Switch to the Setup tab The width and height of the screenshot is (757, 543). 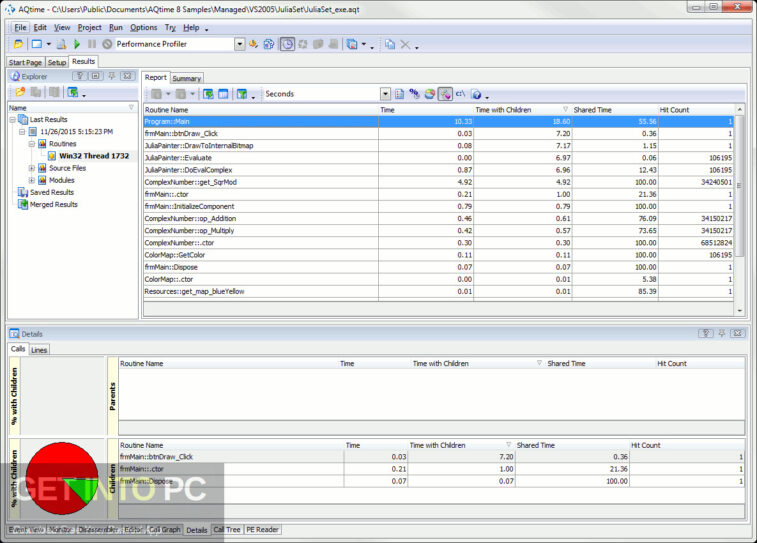click(57, 62)
